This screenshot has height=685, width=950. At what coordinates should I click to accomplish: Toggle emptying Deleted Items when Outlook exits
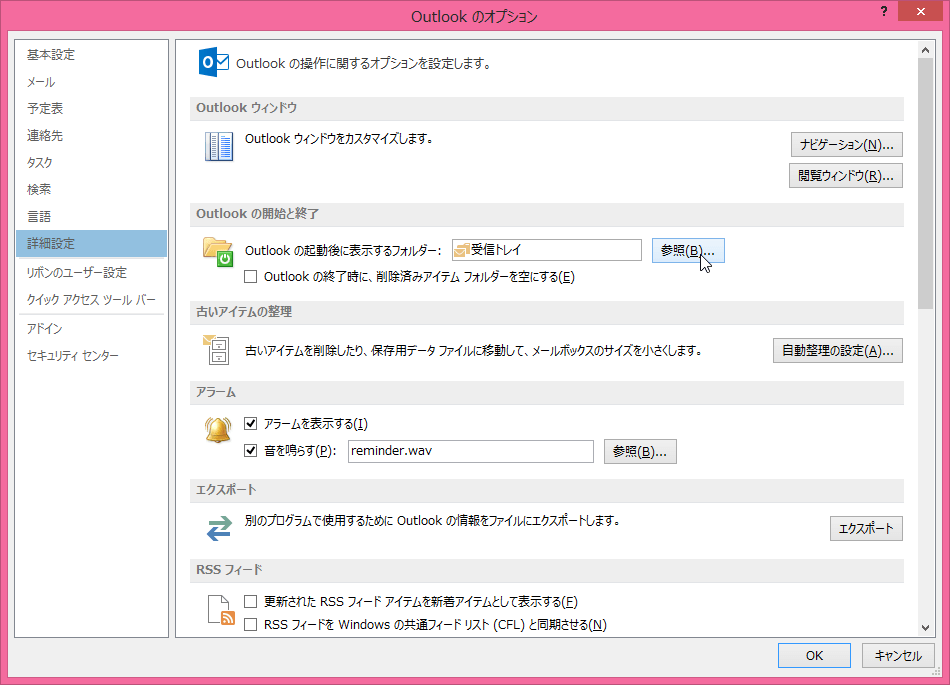click(x=250, y=277)
